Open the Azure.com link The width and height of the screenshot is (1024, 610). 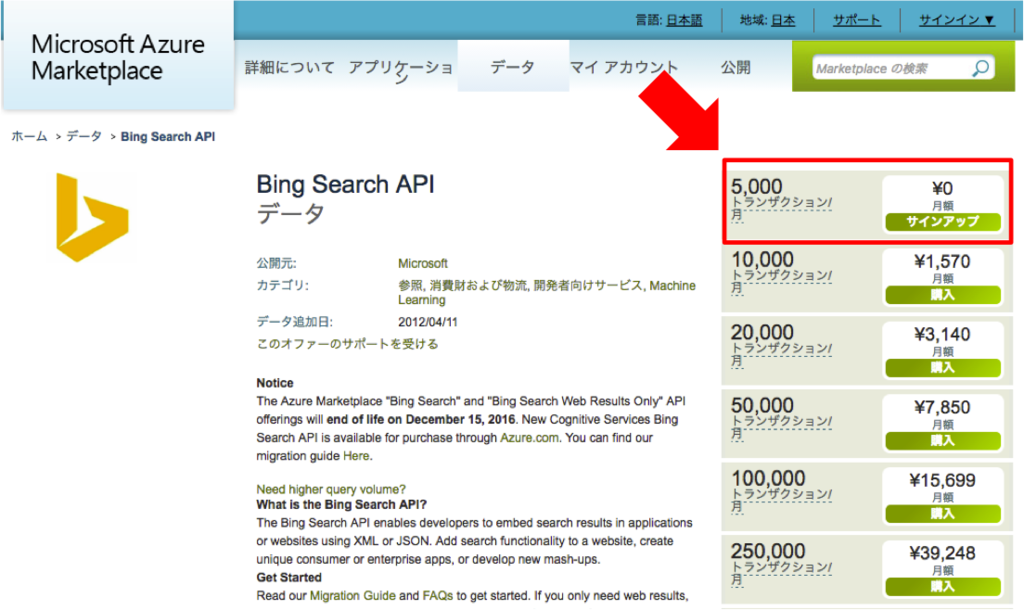529,438
